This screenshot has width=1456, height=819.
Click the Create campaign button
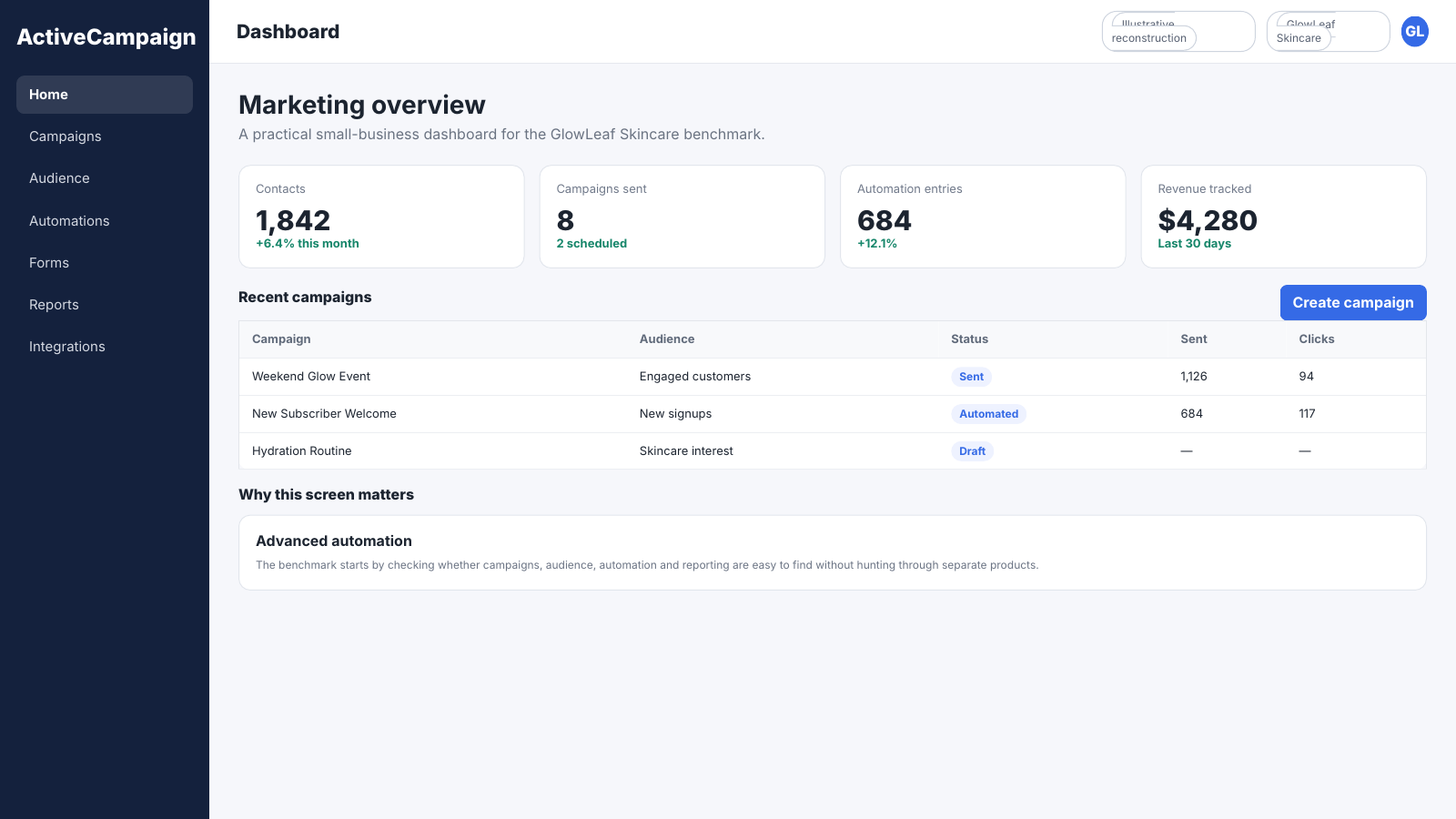point(1353,303)
